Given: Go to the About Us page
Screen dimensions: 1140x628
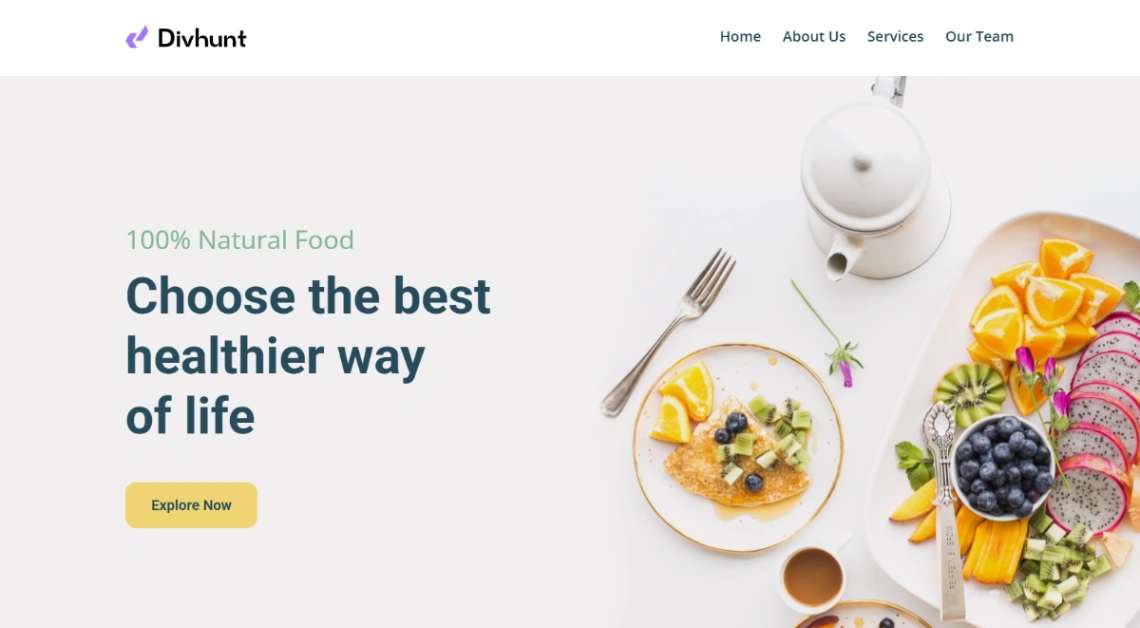Looking at the screenshot, I should coord(814,36).
